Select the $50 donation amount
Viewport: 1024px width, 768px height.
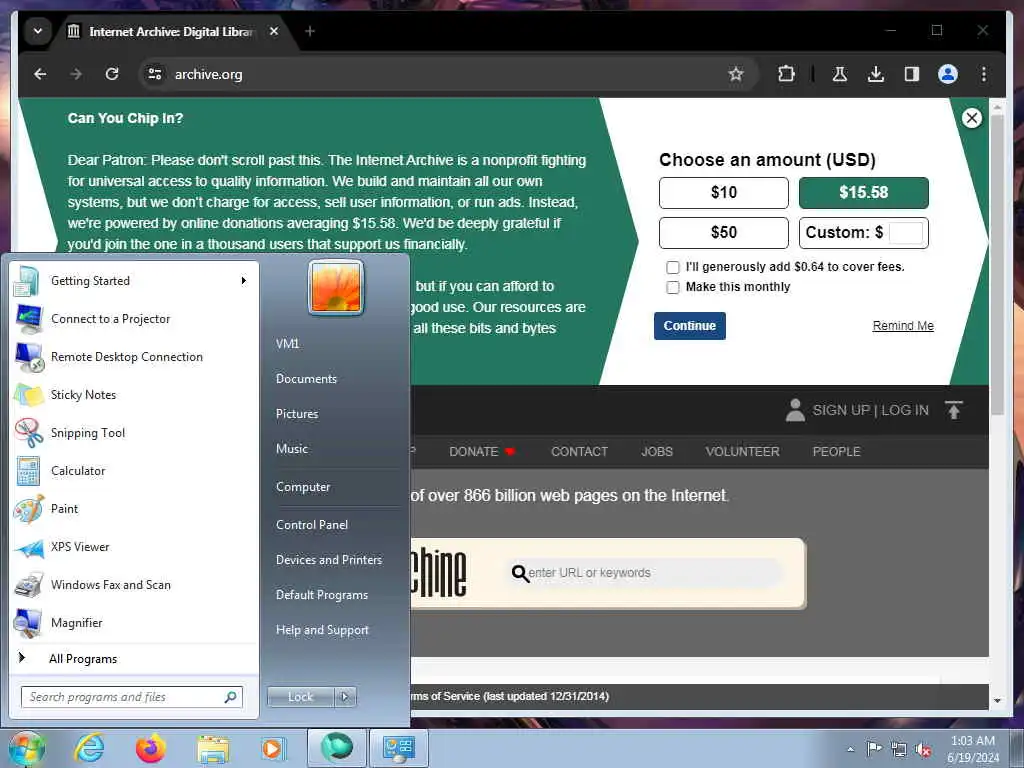pyautogui.click(x=724, y=232)
